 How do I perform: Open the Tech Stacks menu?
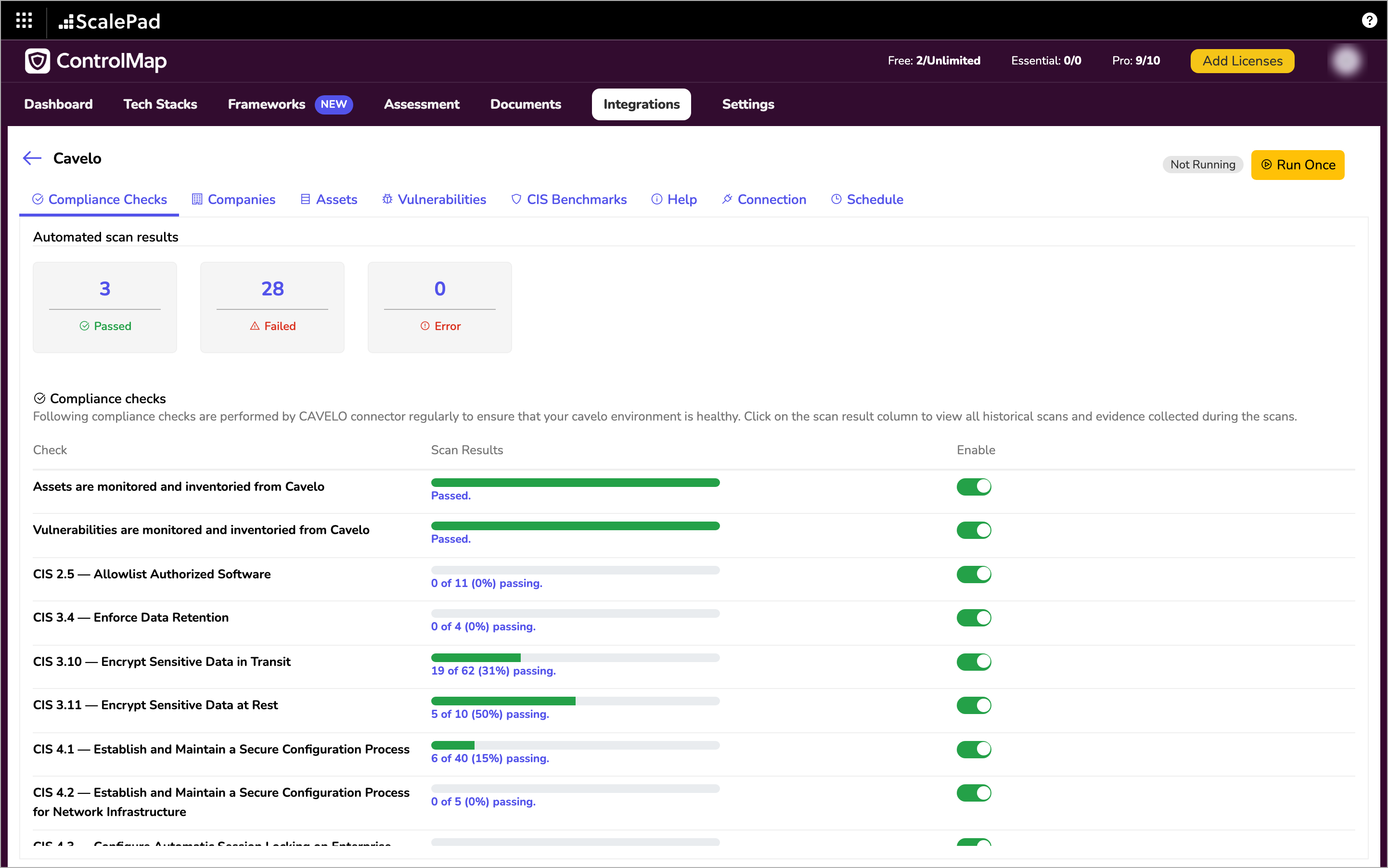point(160,104)
